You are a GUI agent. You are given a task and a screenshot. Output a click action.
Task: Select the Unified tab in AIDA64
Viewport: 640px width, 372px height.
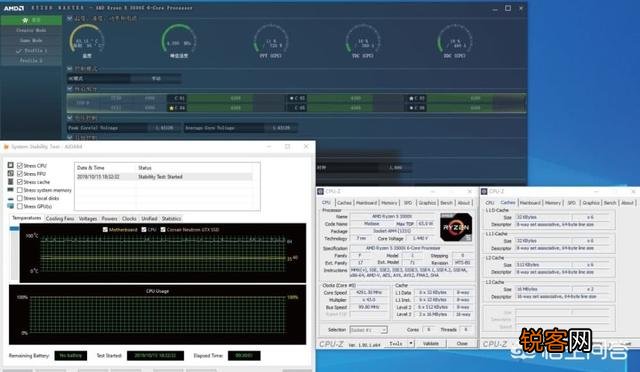(149, 219)
